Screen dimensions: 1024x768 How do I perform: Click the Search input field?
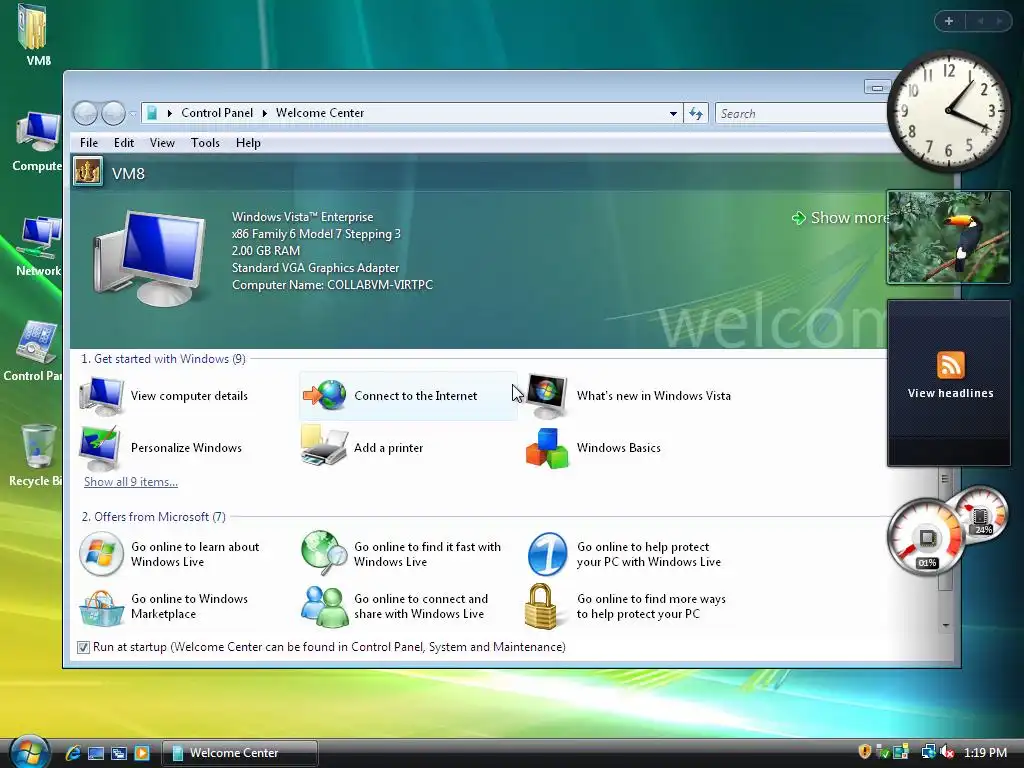(x=802, y=114)
